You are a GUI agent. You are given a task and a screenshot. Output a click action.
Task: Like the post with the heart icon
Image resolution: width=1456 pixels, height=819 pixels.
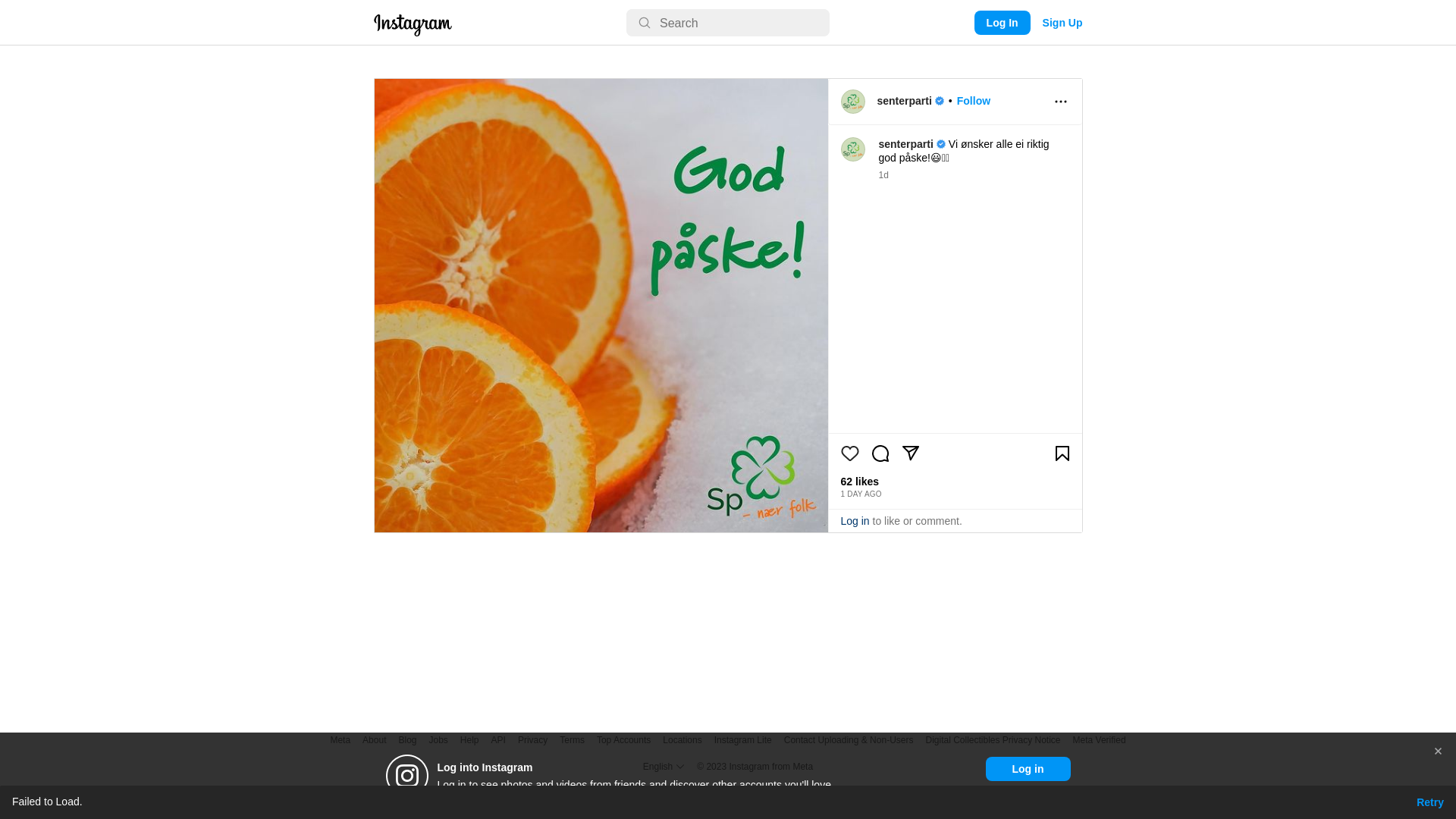click(849, 453)
